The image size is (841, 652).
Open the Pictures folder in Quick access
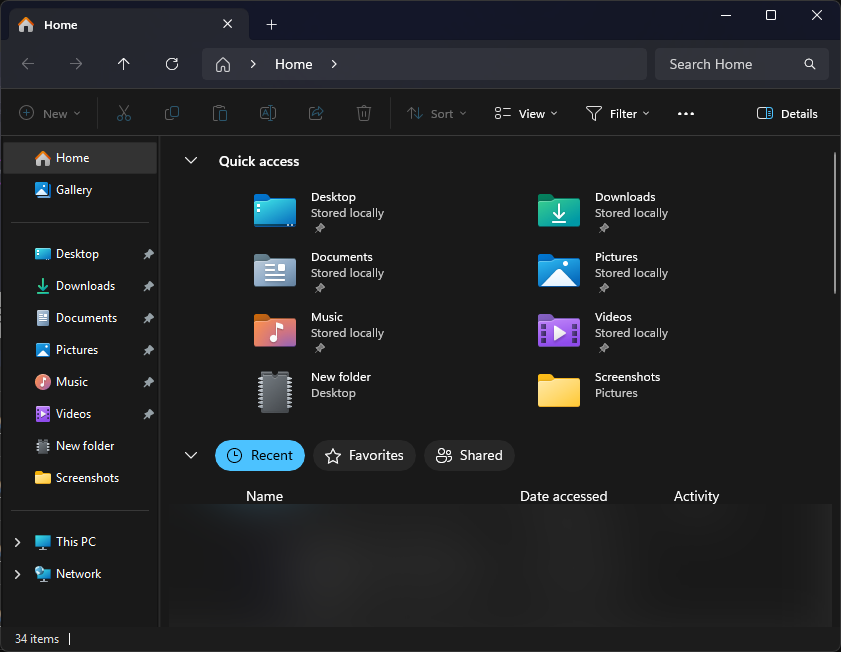[558, 271]
